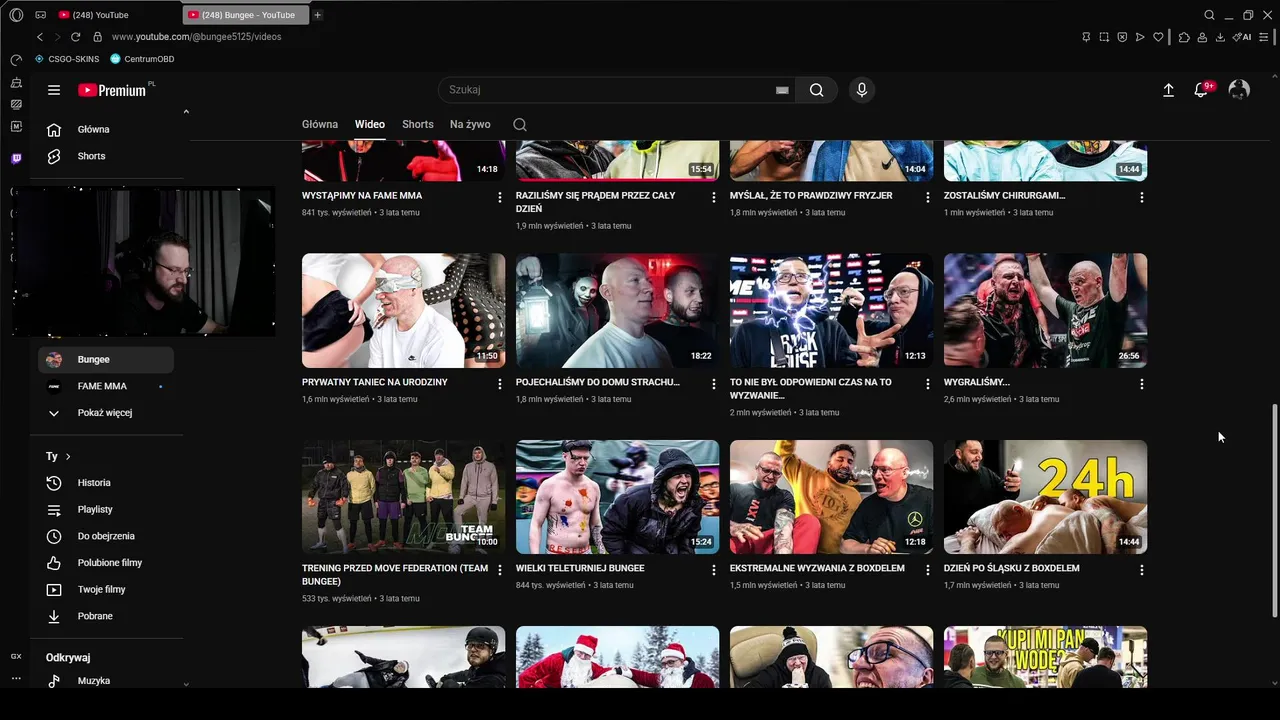Screen dimensions: 1280x720
Task: Open Bungee subscription in sidebar
Action: coord(106,360)
